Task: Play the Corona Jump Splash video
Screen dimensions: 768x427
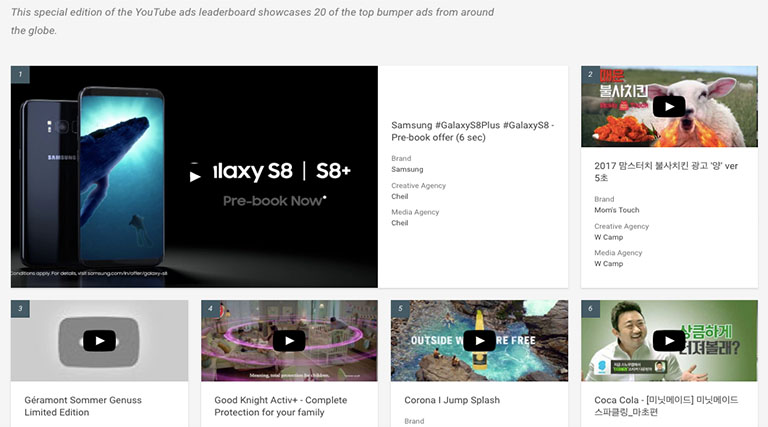Action: tap(479, 340)
